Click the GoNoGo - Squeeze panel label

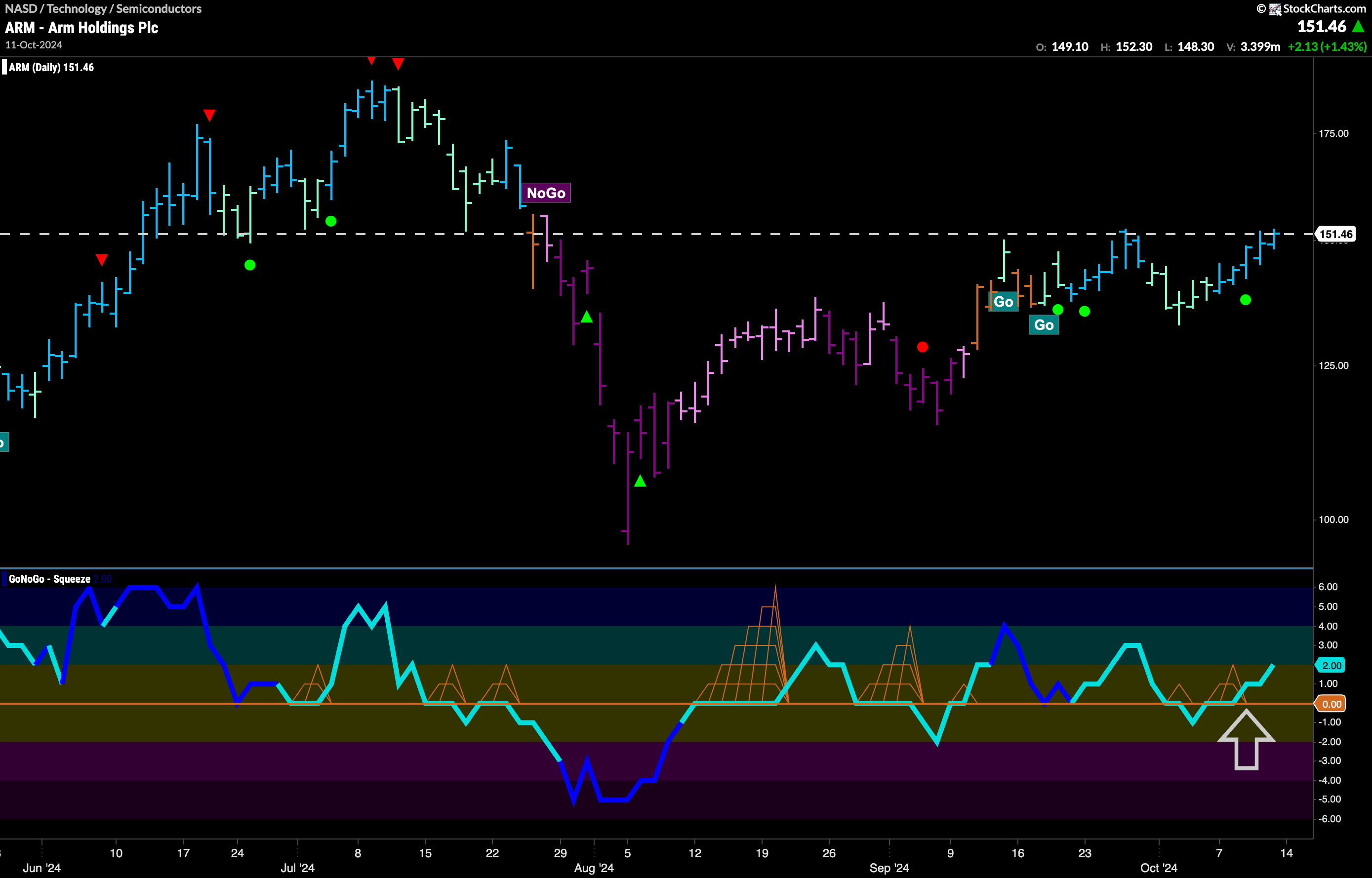(x=49, y=579)
